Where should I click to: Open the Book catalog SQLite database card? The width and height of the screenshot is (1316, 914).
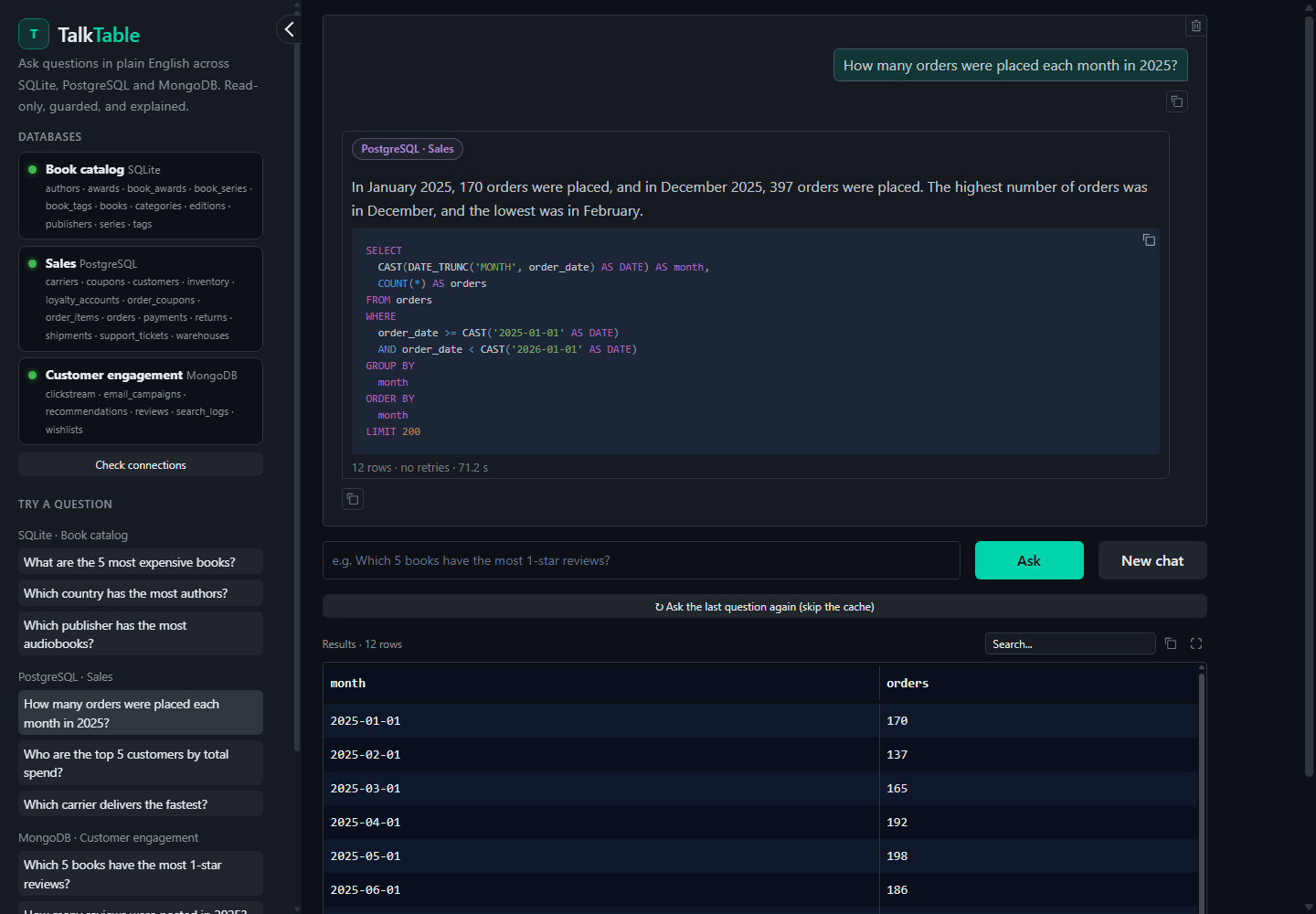click(141, 196)
